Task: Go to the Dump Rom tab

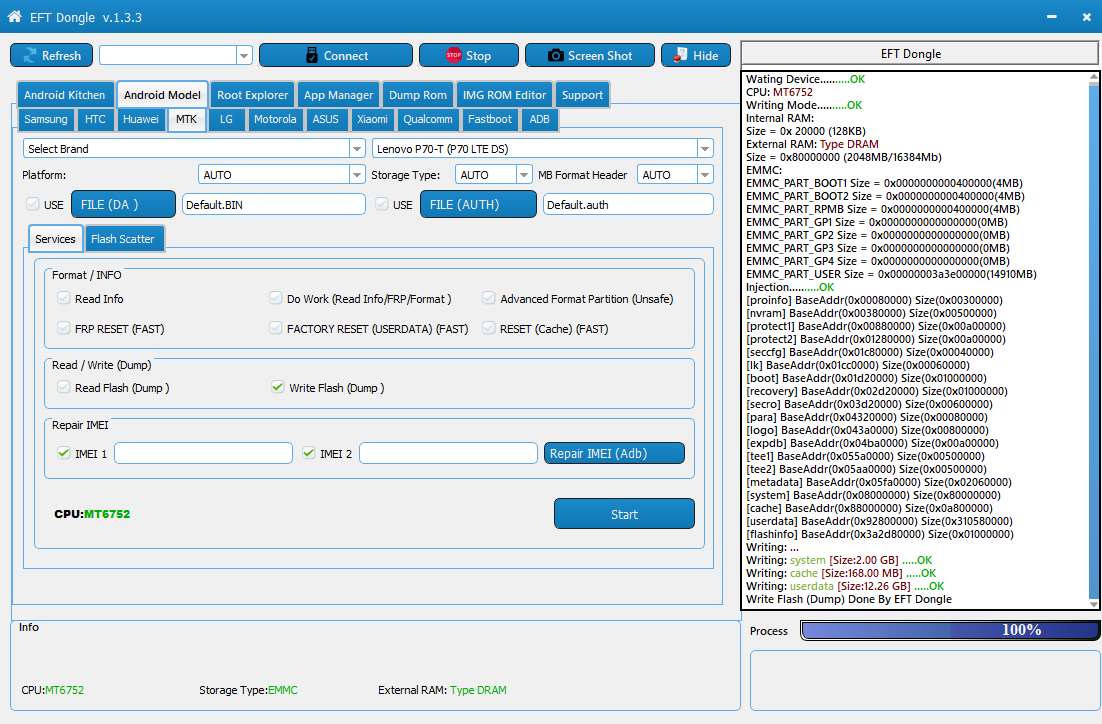Action: (417, 95)
